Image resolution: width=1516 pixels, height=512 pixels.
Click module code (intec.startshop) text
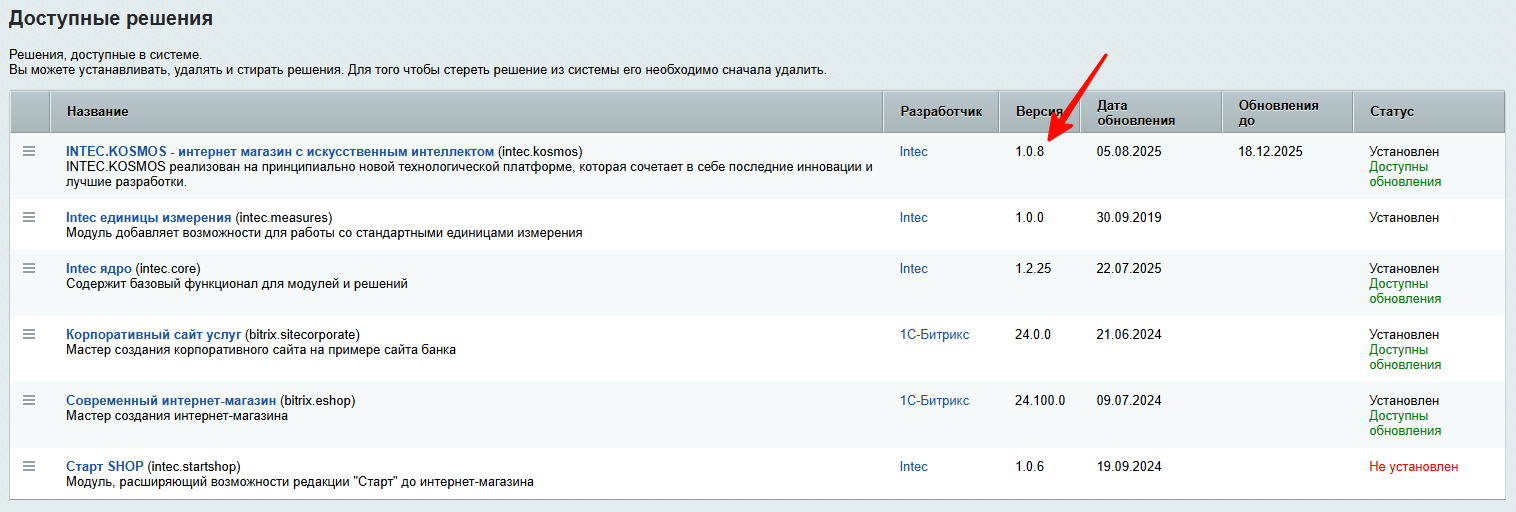pos(194,467)
